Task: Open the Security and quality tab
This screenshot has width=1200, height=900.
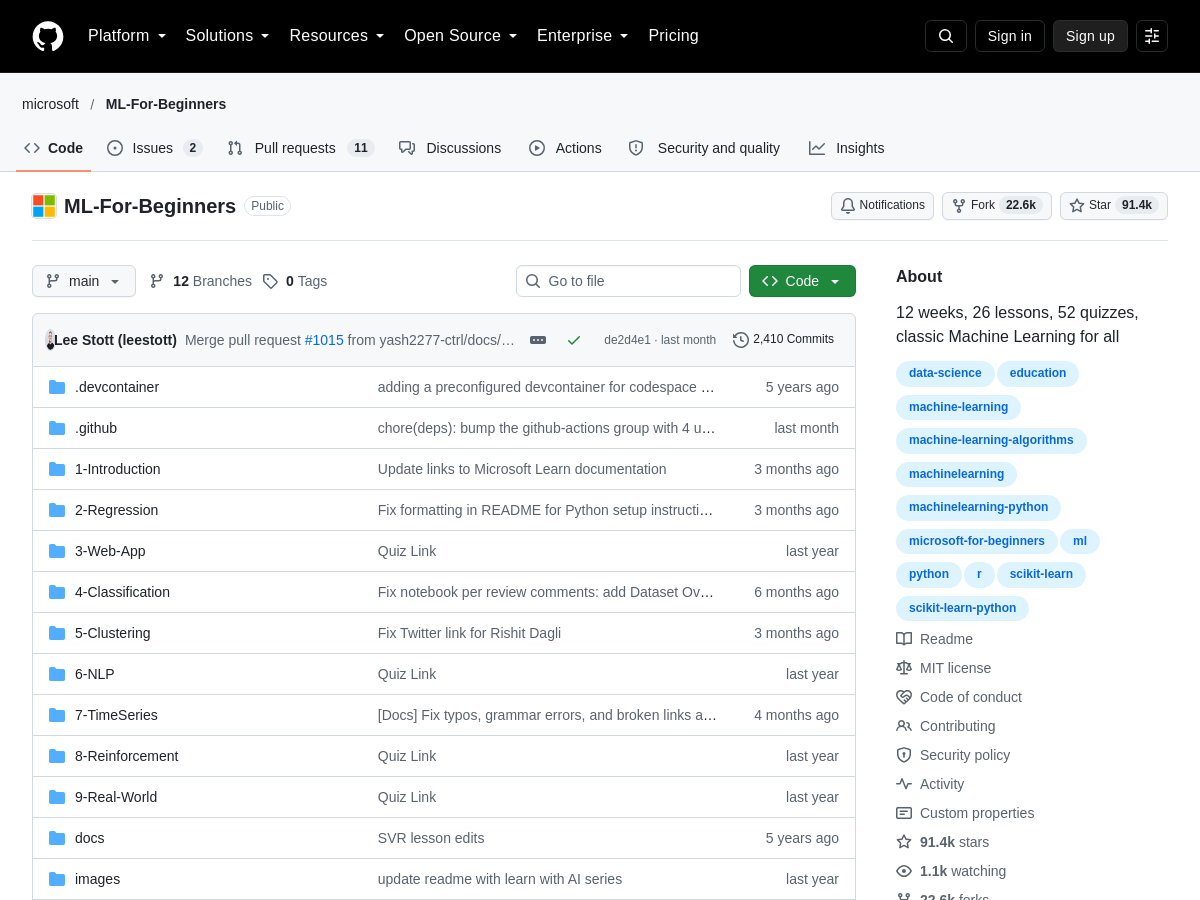Action: (704, 148)
